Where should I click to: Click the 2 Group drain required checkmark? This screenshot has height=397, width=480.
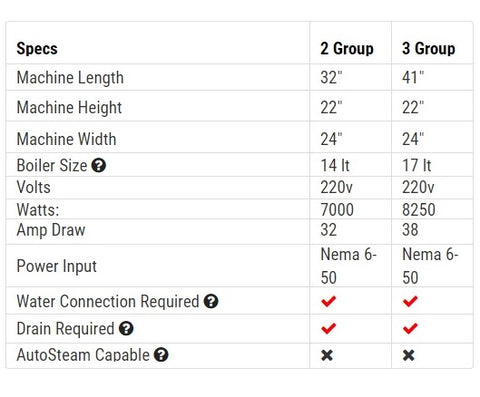(328, 329)
